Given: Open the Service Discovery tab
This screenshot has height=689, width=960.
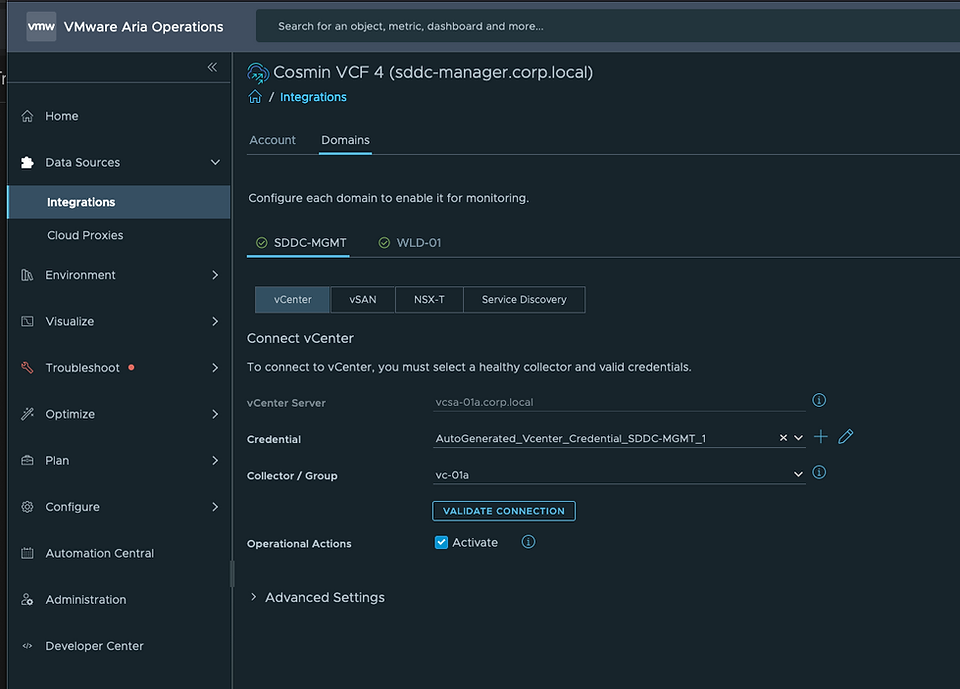Looking at the screenshot, I should (524, 299).
